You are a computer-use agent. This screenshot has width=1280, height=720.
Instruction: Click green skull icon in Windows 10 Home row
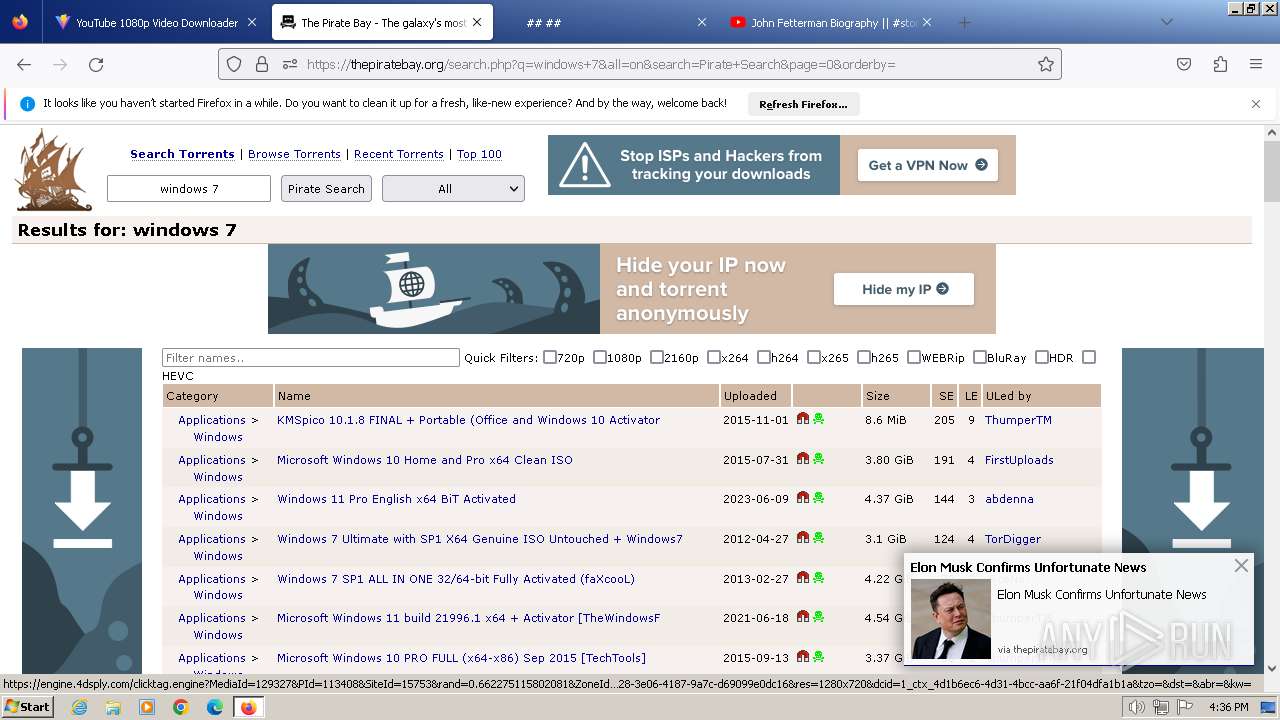coord(818,459)
